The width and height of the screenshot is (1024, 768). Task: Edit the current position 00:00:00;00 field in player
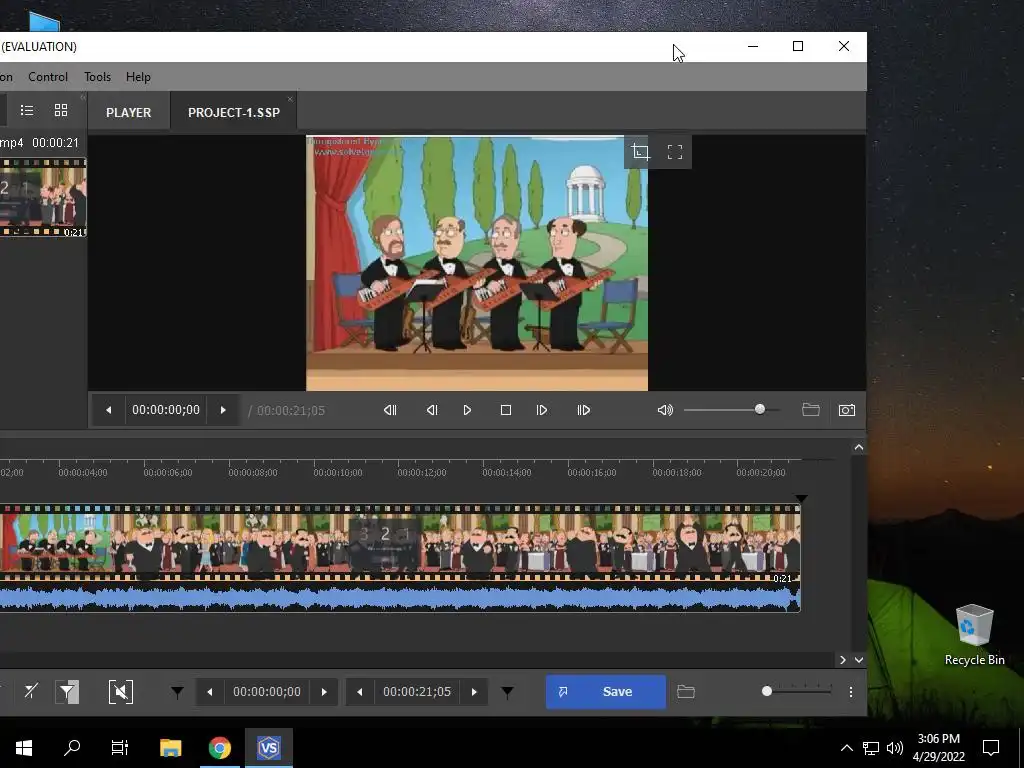pyautogui.click(x=166, y=410)
